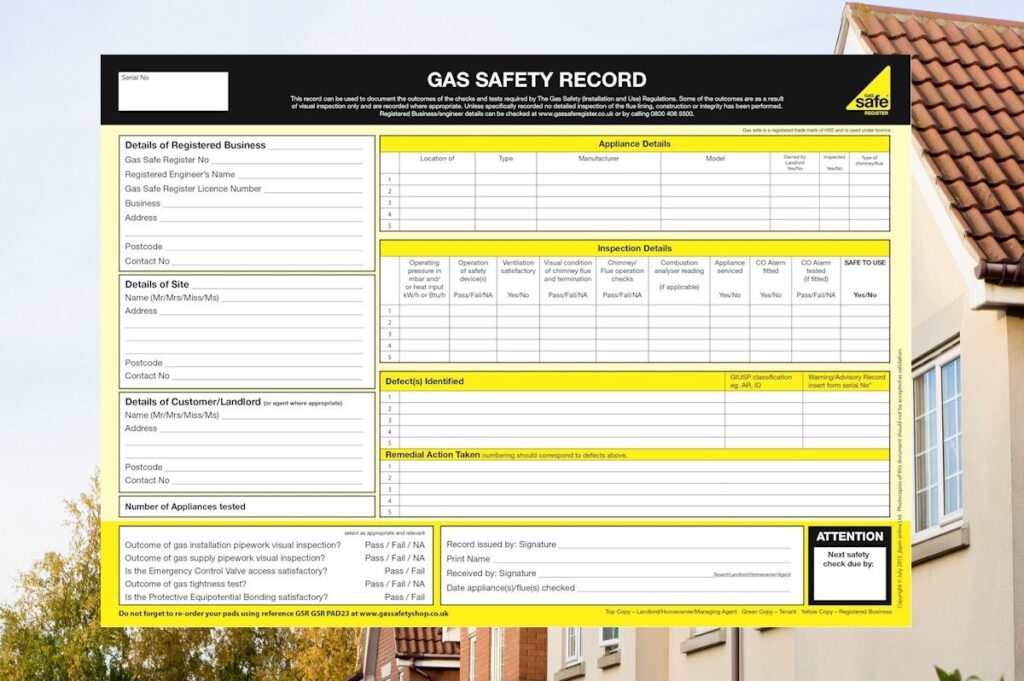The width and height of the screenshot is (1024, 681).
Task: Choose Pass / Fail for Emergency Control Valve access
Action: (404, 571)
